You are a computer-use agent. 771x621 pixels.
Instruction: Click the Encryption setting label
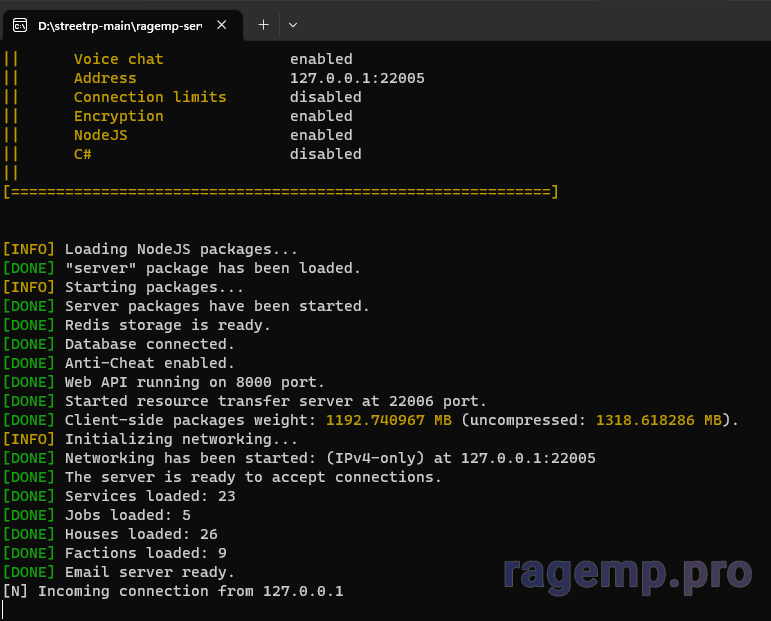click(x=118, y=116)
